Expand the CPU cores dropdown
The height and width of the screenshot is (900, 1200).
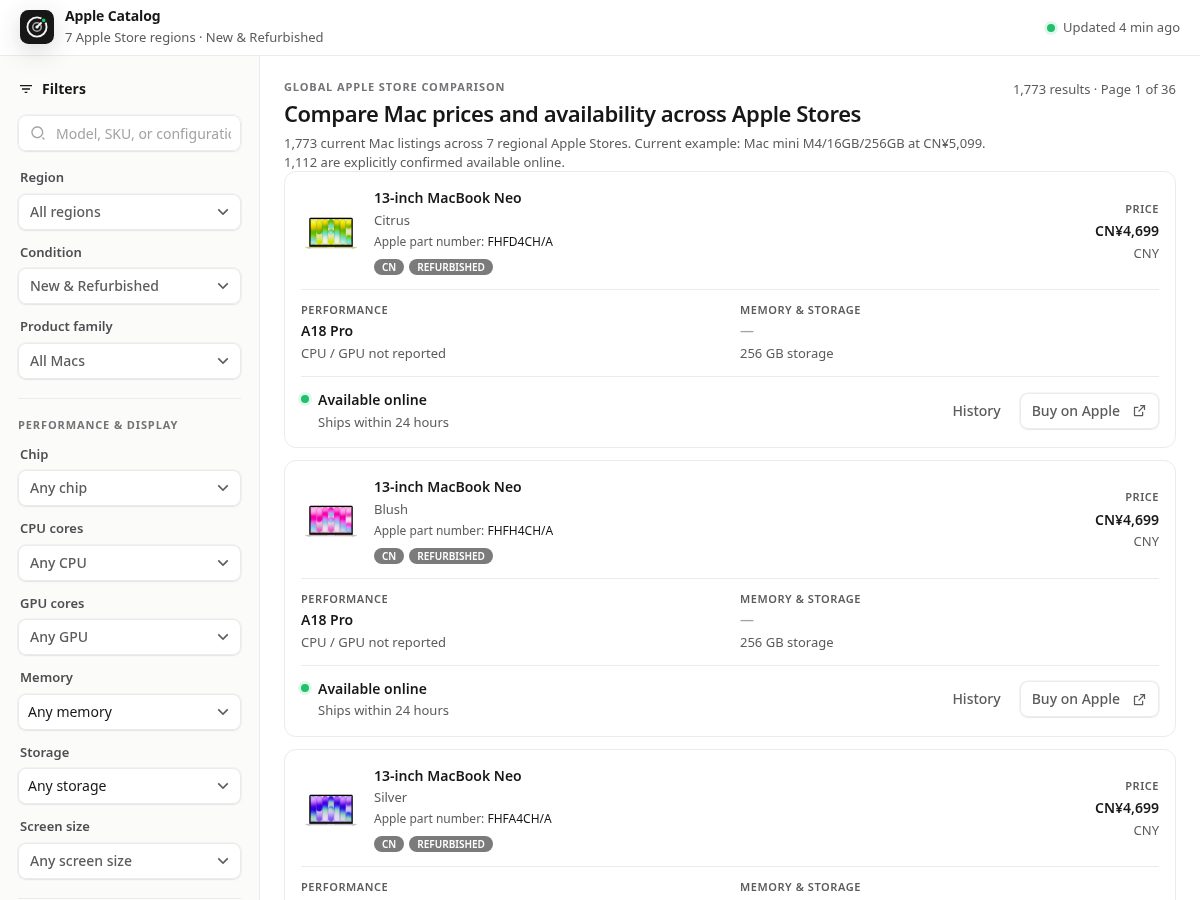point(129,563)
